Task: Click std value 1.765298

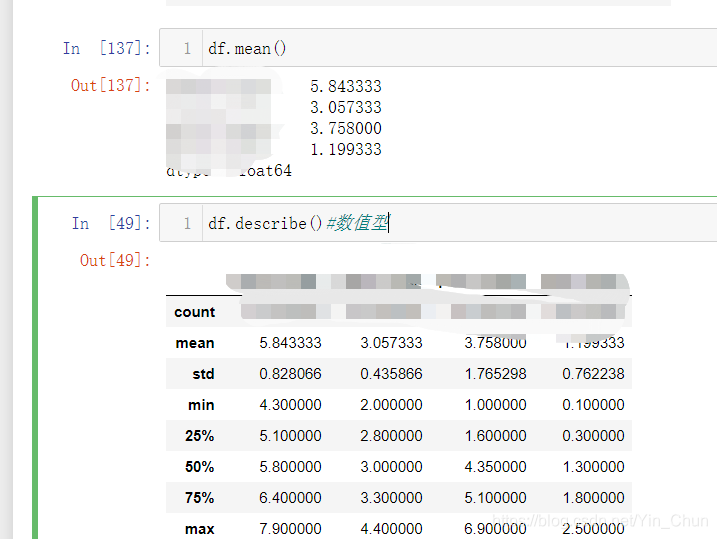Action: point(496,374)
